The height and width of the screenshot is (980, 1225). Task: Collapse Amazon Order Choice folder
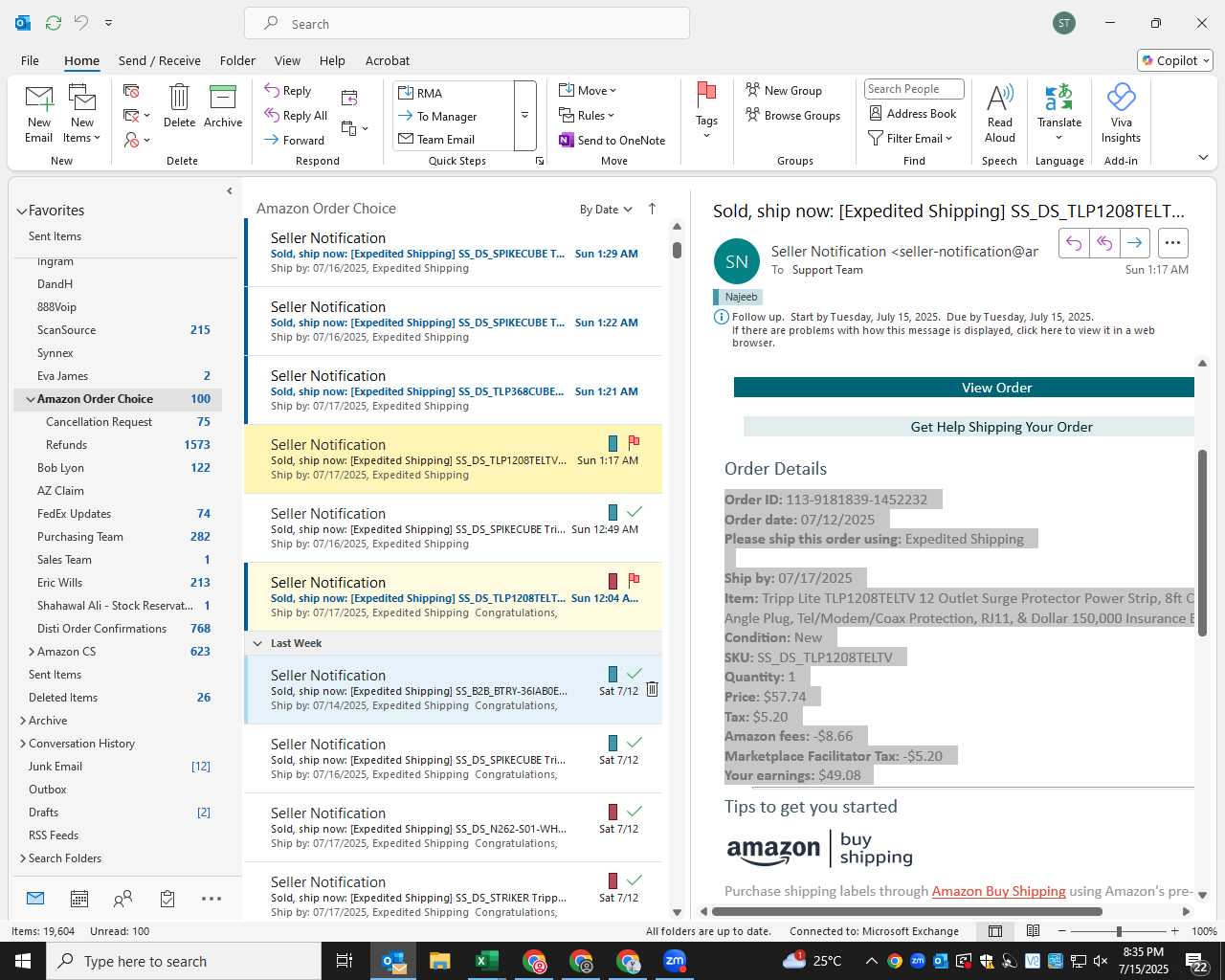(x=31, y=399)
